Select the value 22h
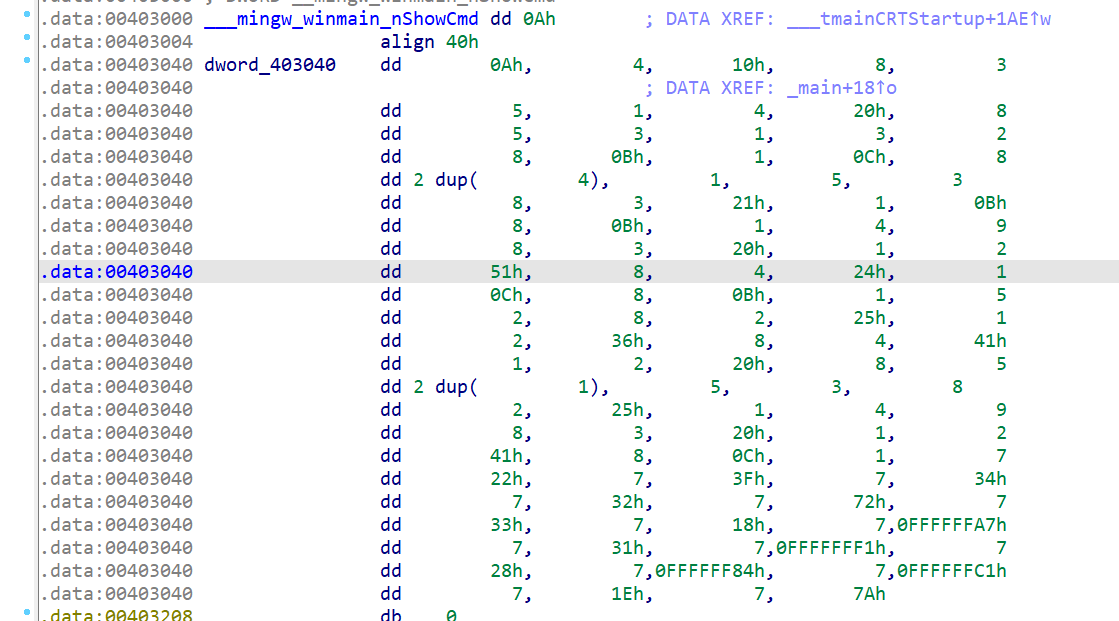The height and width of the screenshot is (621, 1119). [x=506, y=479]
